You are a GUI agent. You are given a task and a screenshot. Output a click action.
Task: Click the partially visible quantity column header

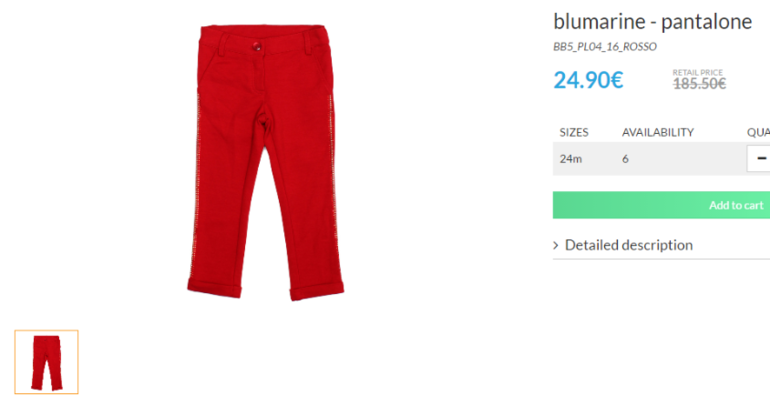[x=758, y=133]
